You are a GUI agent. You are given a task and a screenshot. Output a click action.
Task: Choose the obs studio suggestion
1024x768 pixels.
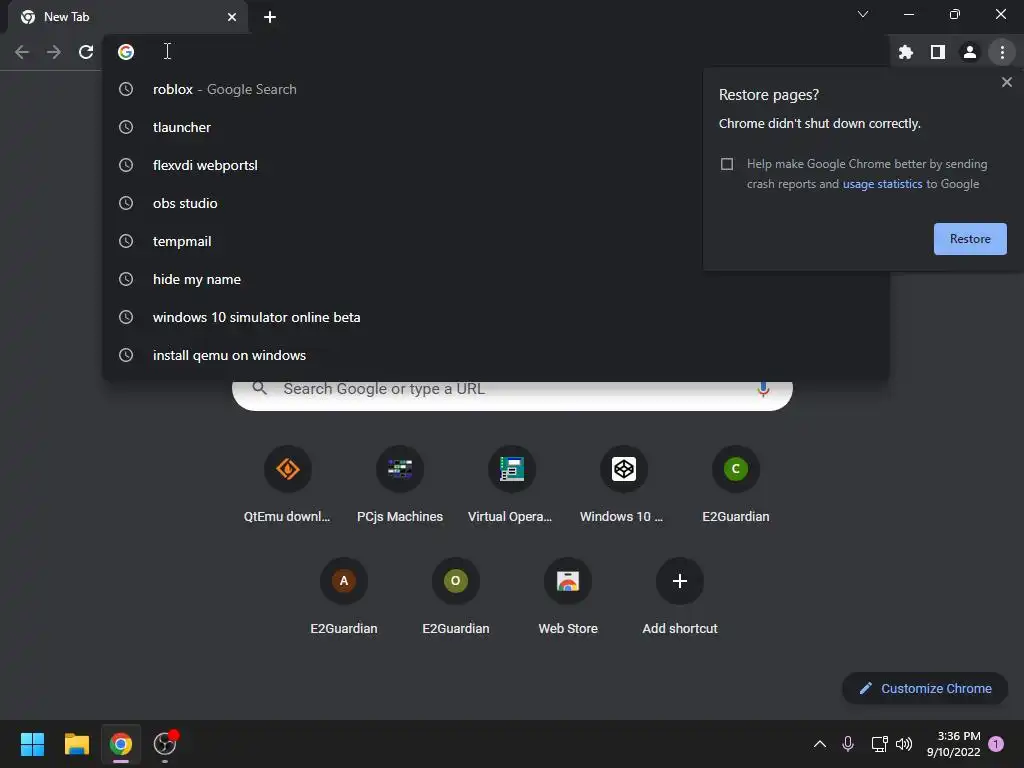tap(496, 203)
